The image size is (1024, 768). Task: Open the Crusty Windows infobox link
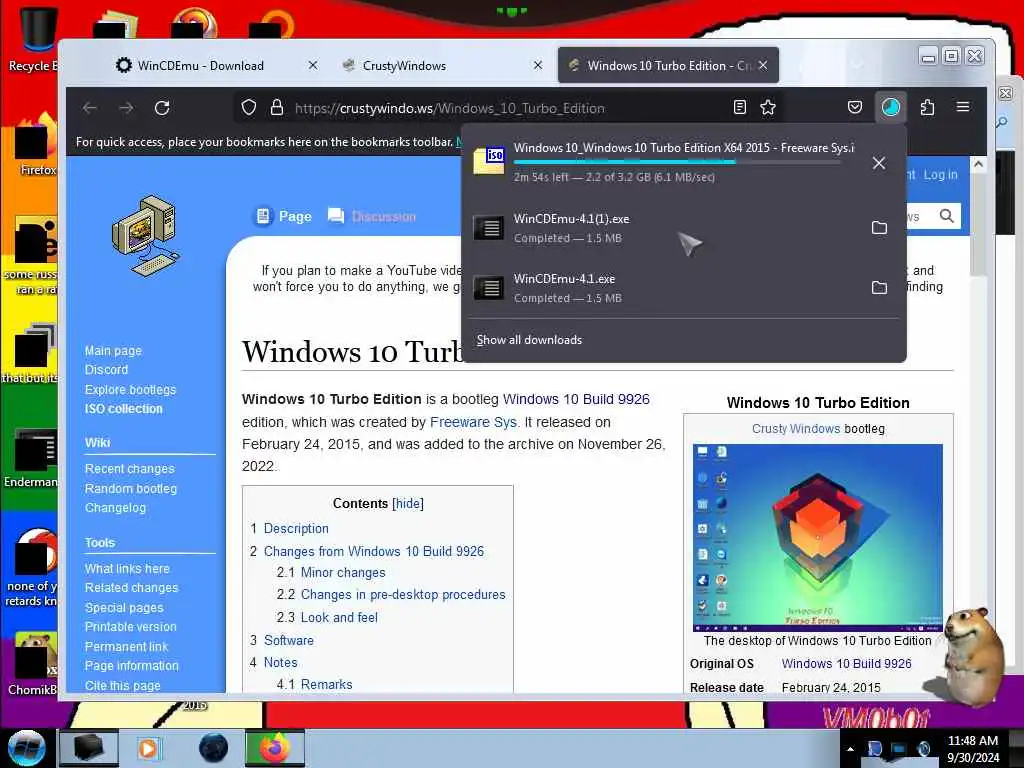click(795, 428)
